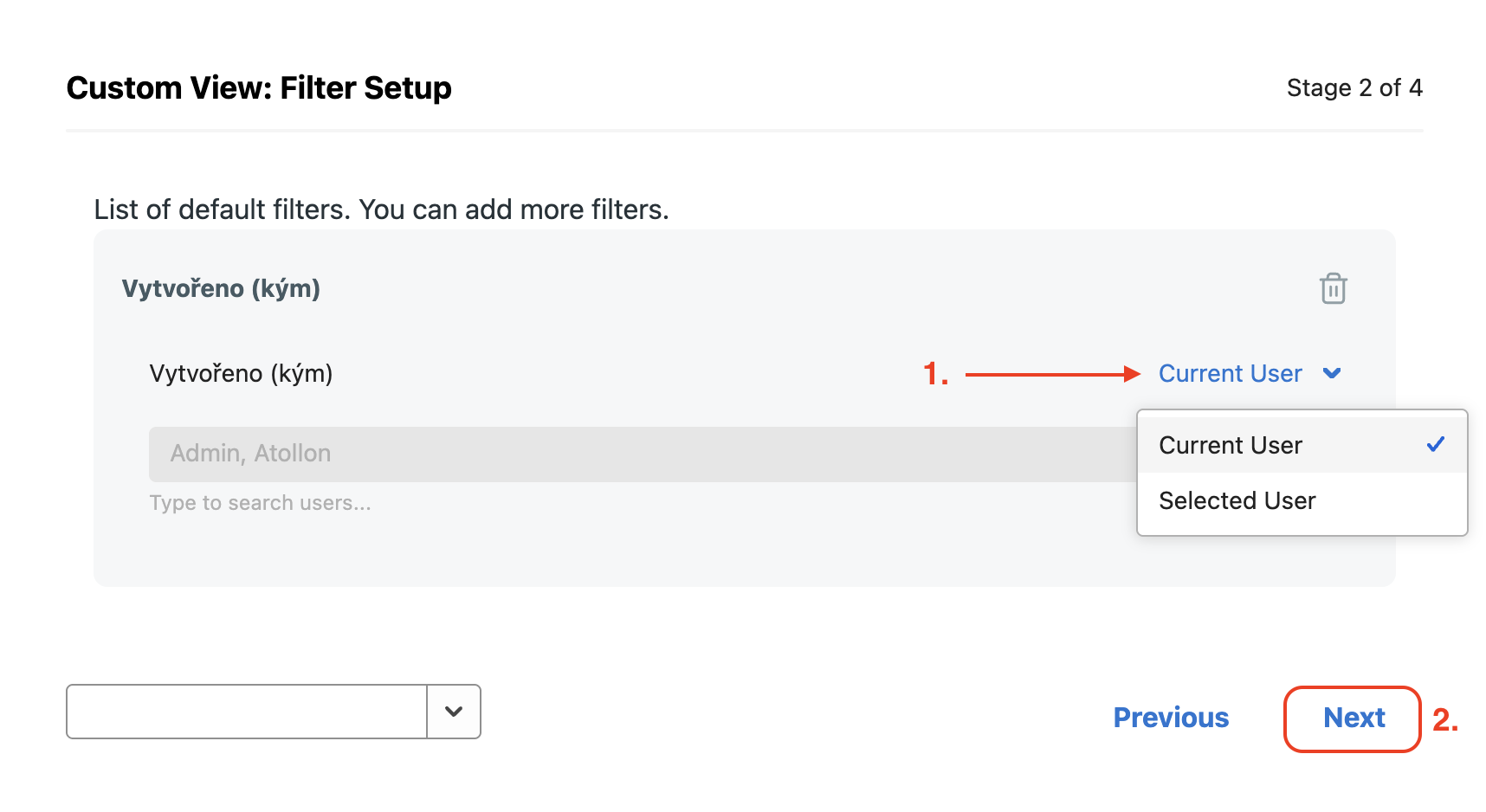Click the "Type to search users..." hint
Image resolution: width=1486 pixels, height=812 pixels.
pyautogui.click(x=260, y=503)
